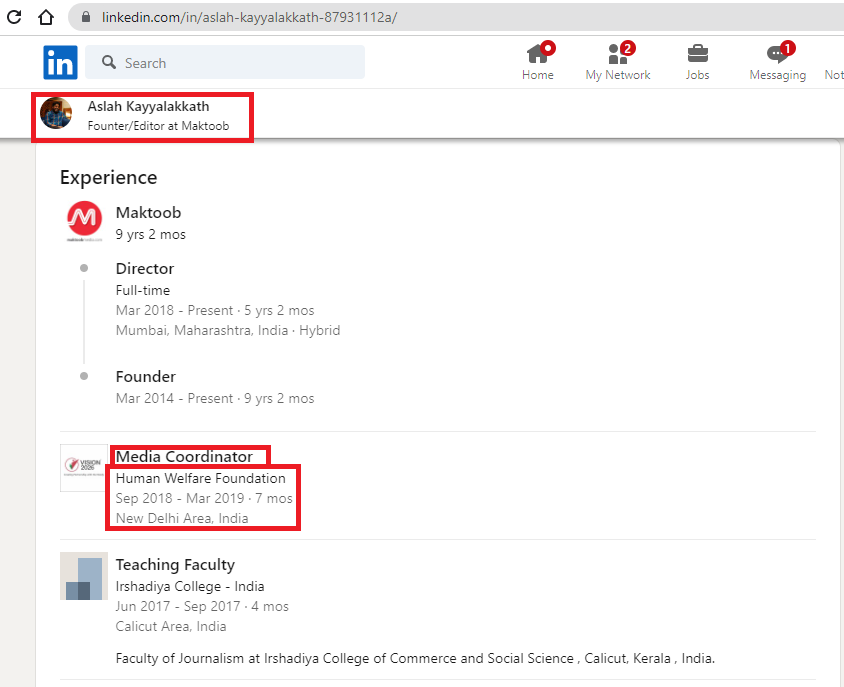
Task: Open the Media Coordinator position
Action: tap(184, 457)
